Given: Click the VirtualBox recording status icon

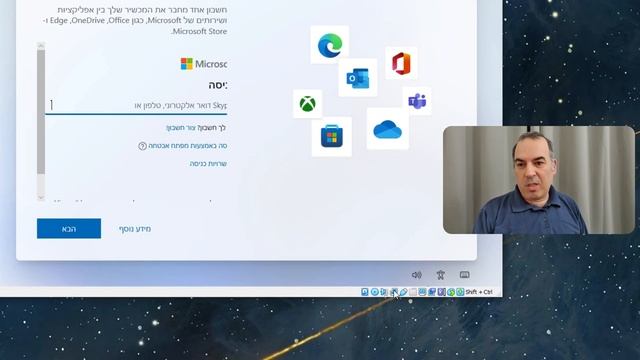Looking at the screenshot, I should coord(431,292).
